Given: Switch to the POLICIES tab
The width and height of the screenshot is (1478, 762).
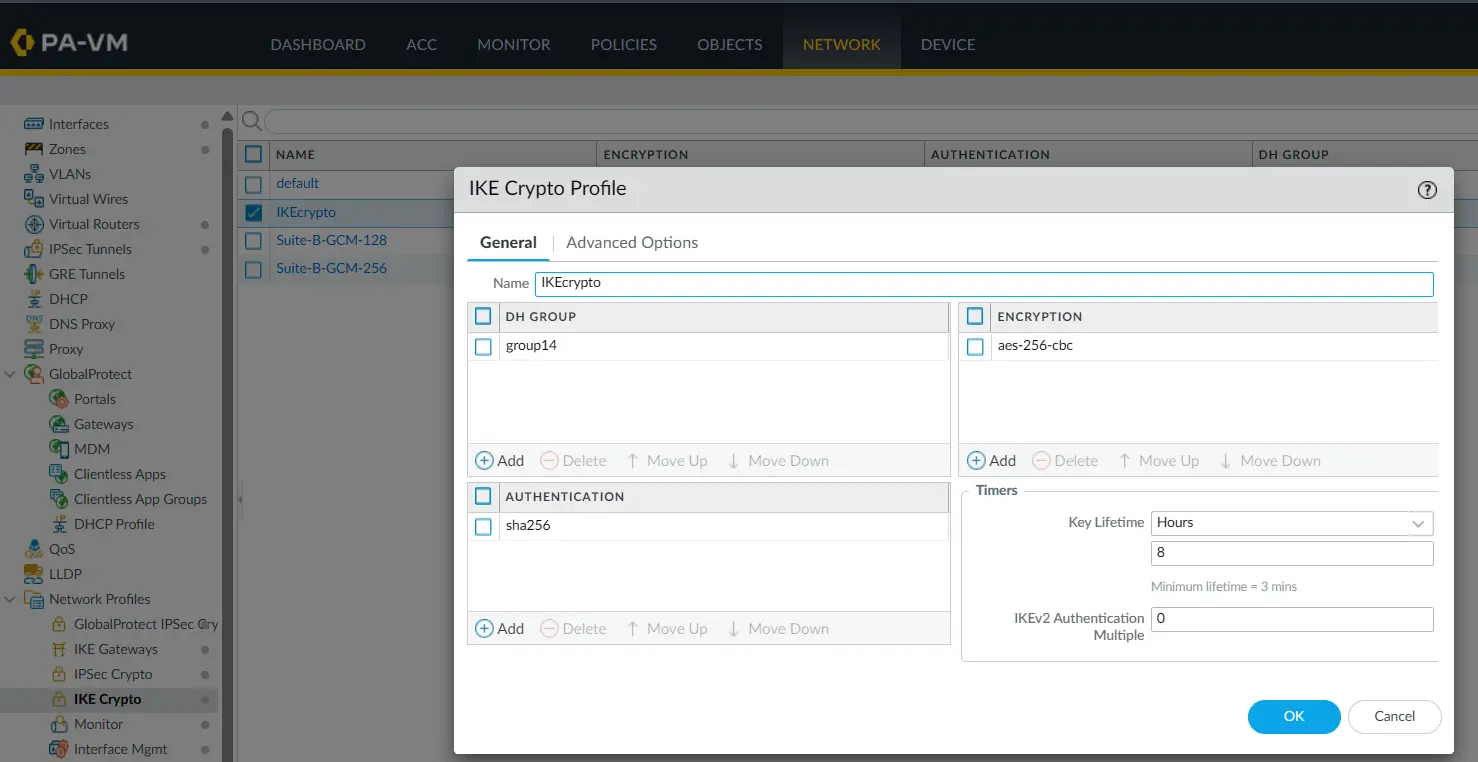Looking at the screenshot, I should click(x=624, y=45).
